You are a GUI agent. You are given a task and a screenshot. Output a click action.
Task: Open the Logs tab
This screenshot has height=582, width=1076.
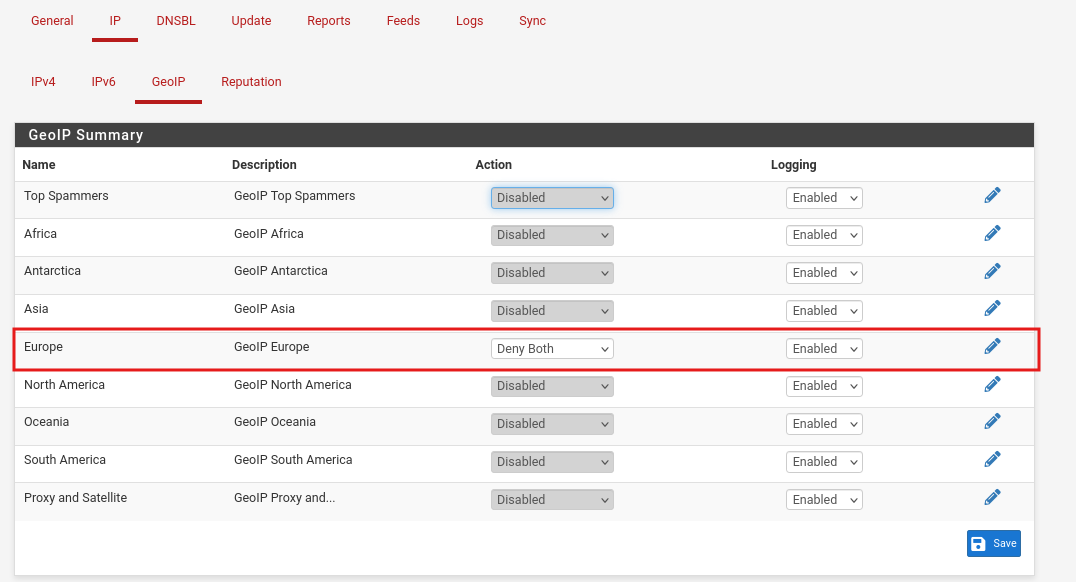(469, 21)
